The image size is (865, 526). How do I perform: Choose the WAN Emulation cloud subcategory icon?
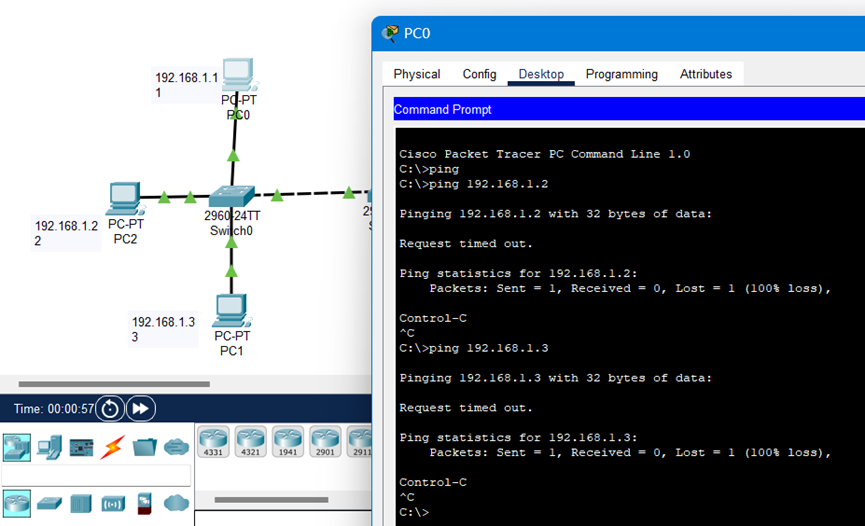177,503
